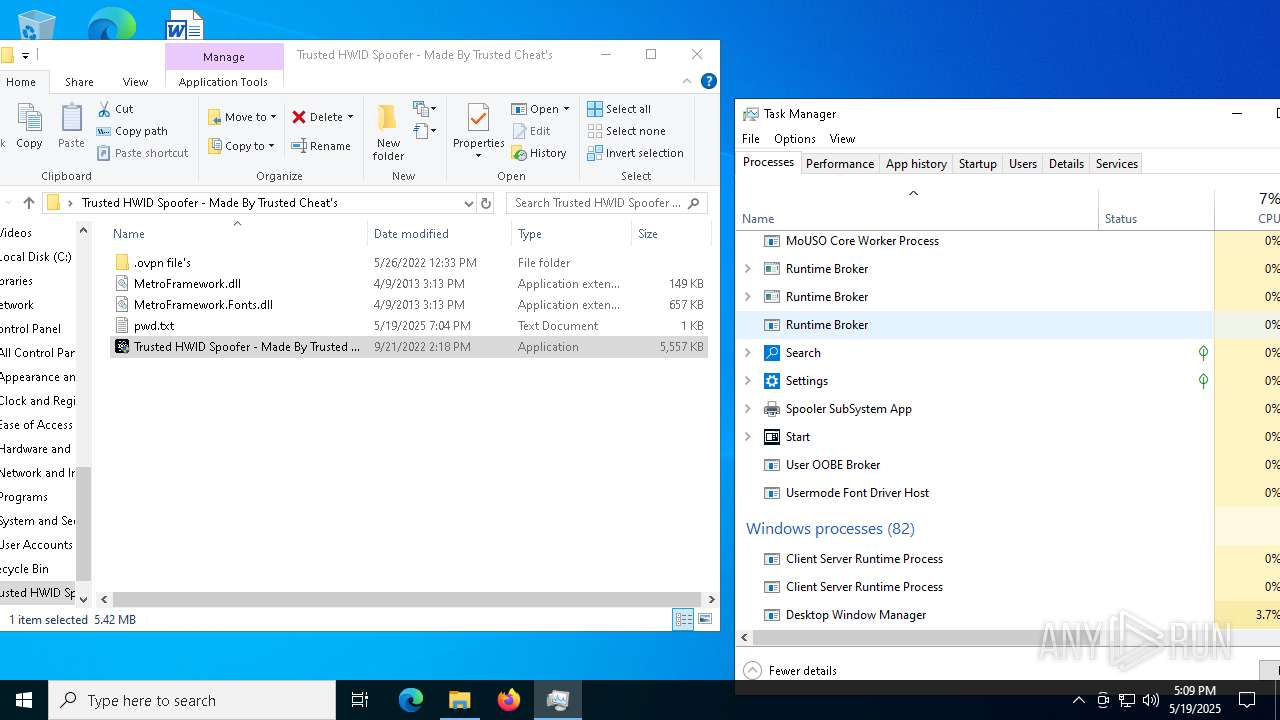Image resolution: width=1280 pixels, height=720 pixels.
Task: Select the Cut command
Action: pyautogui.click(x=115, y=109)
